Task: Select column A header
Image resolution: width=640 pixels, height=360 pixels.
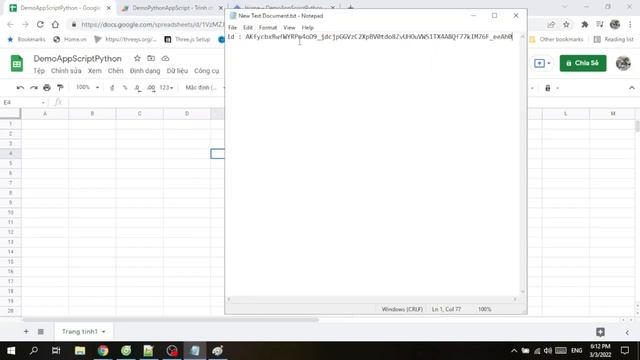Action: point(45,114)
